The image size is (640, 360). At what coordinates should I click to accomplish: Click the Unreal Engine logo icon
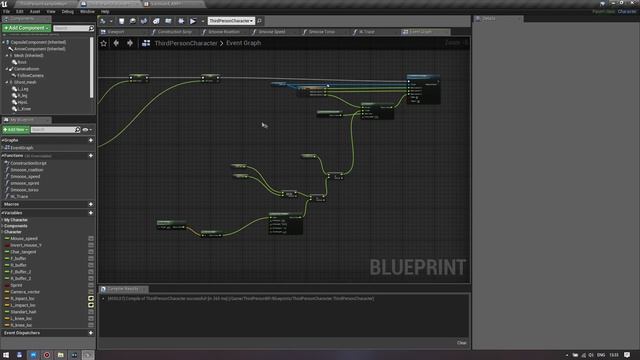point(4,4)
